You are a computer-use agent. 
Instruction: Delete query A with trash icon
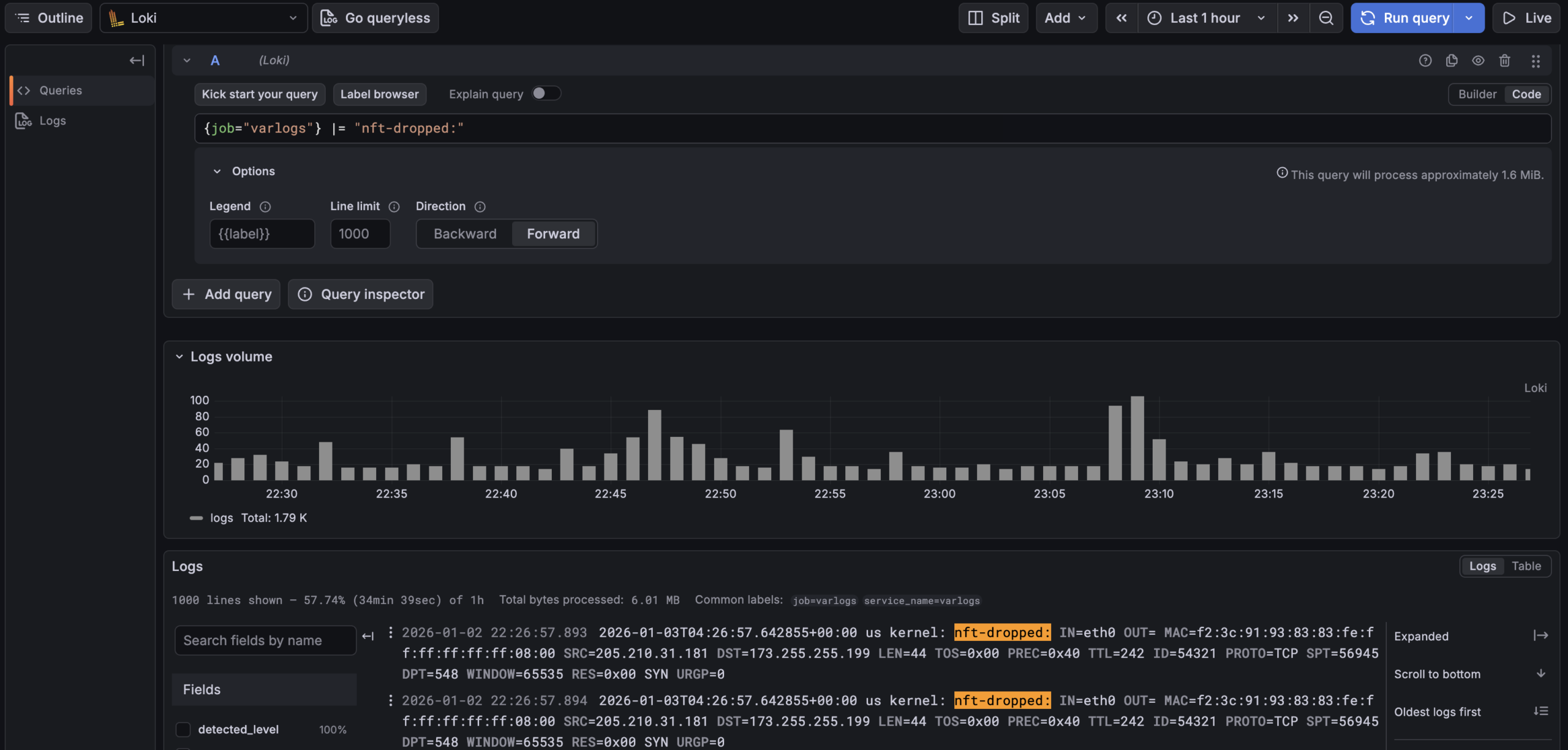point(1504,61)
